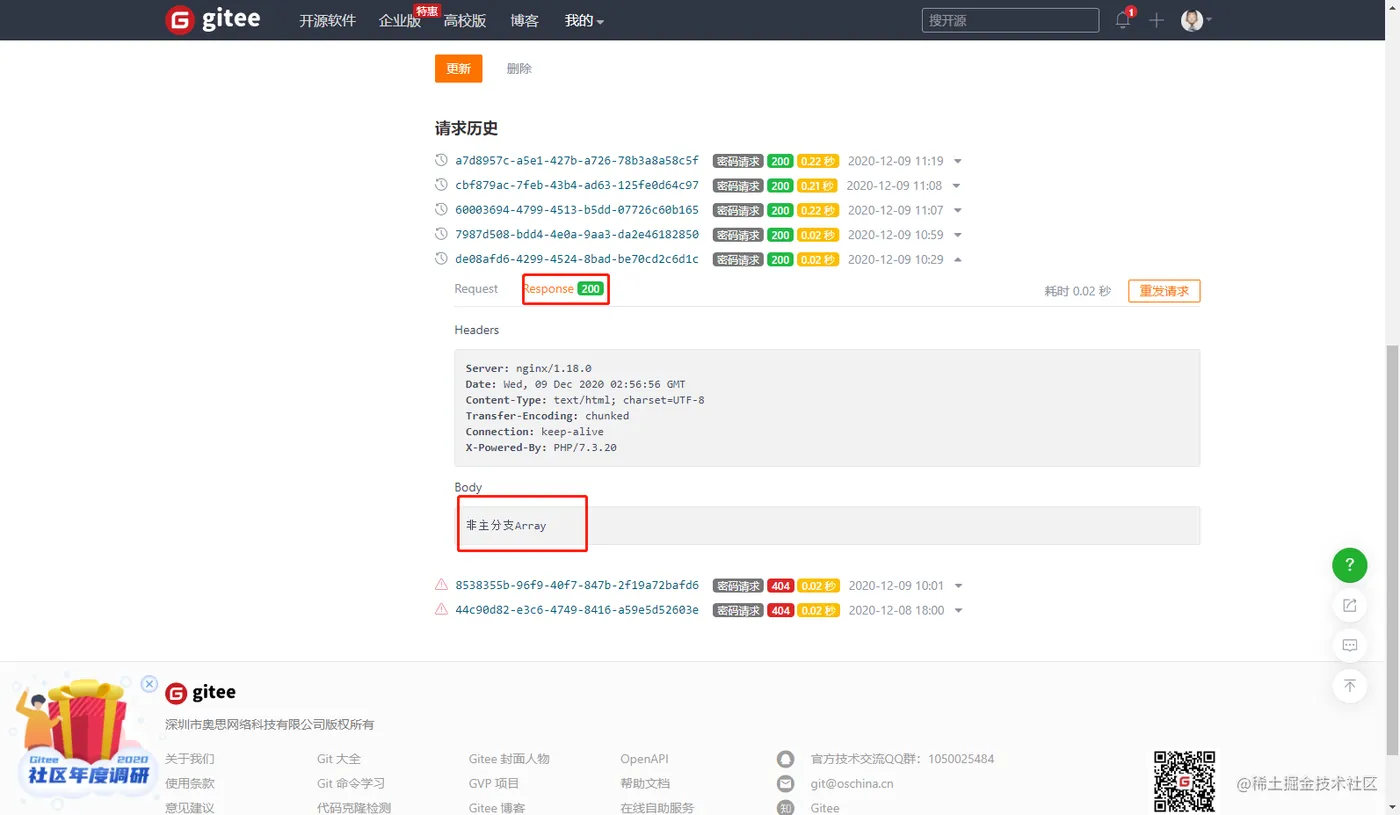
Task: Click the back-to-top arrow icon
Action: point(1349,685)
